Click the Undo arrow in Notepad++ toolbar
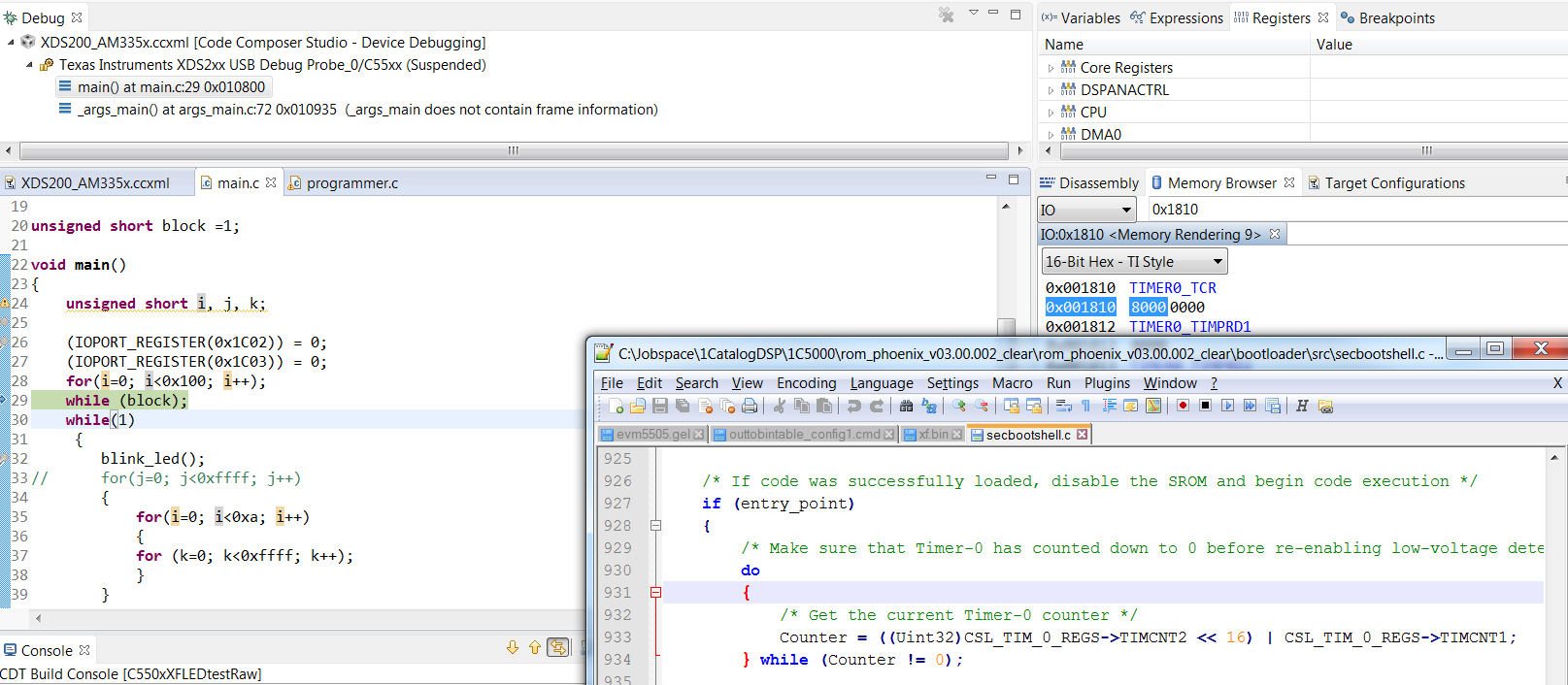Screen dimensions: 1568x685 click(x=853, y=406)
